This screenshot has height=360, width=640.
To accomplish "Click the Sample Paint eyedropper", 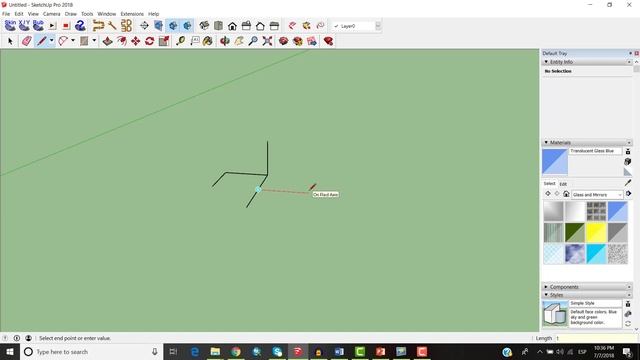I will coord(628,182).
